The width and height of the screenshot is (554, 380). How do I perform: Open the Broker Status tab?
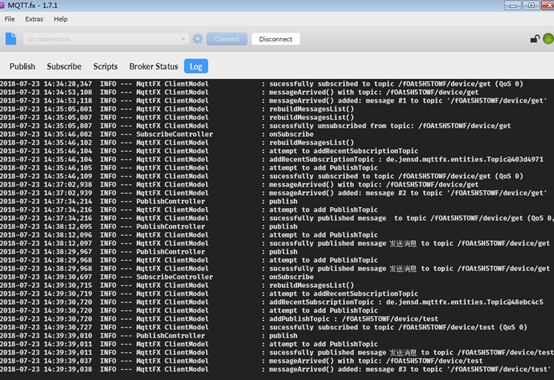(x=153, y=66)
